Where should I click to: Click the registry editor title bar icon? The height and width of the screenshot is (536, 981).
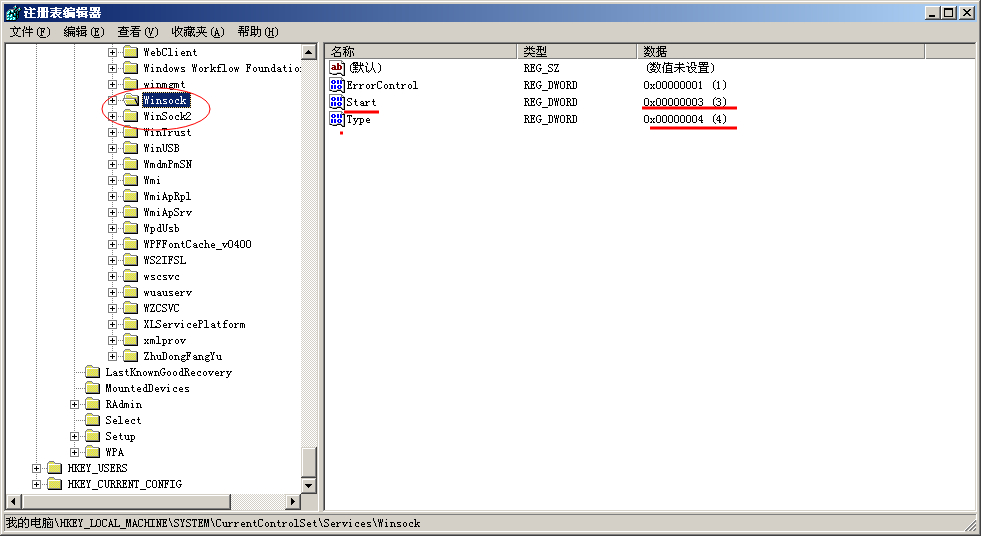(13, 13)
